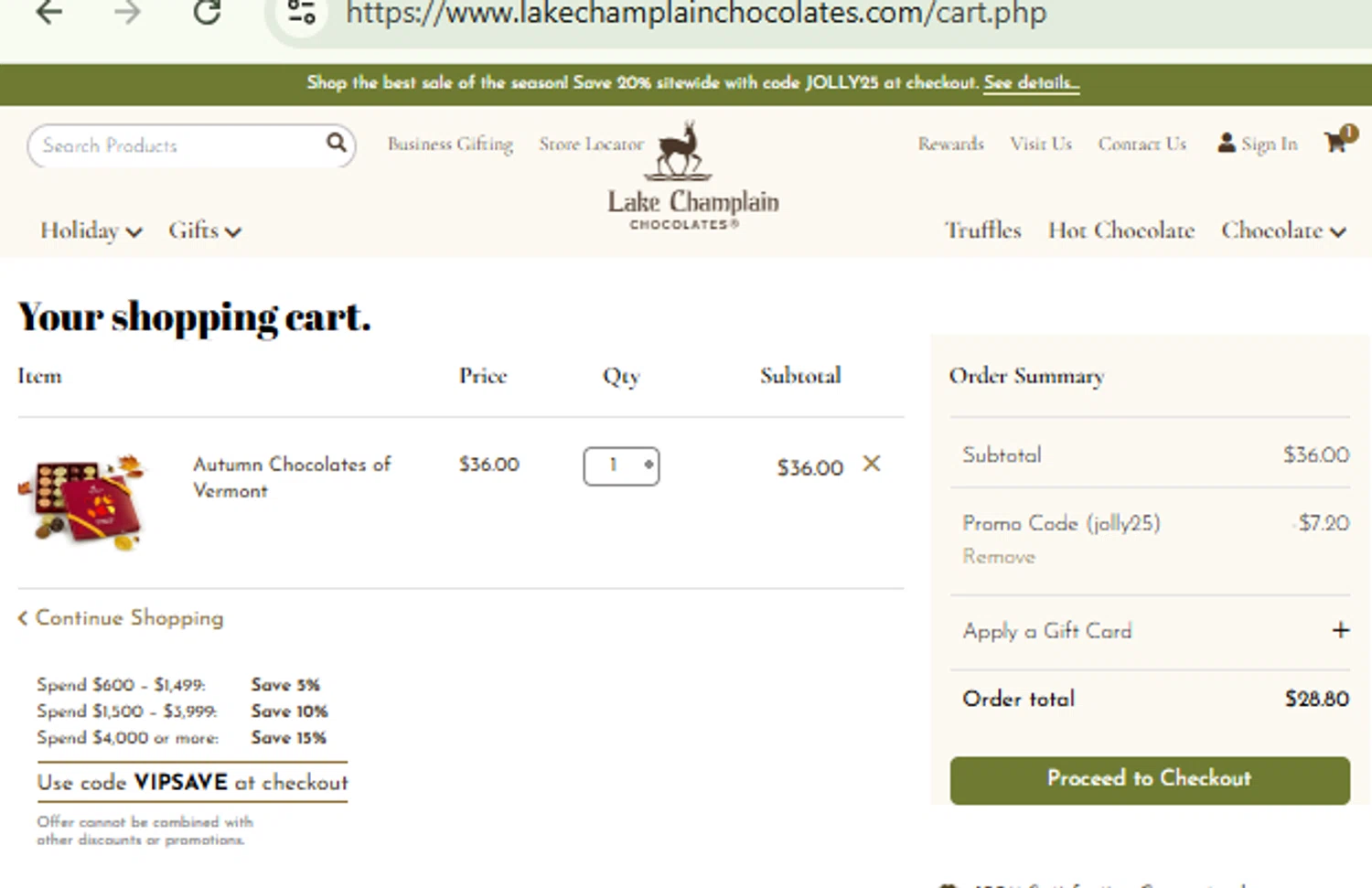The image size is (1372, 888).
Task: Open the Store Locator link
Action: click(591, 144)
